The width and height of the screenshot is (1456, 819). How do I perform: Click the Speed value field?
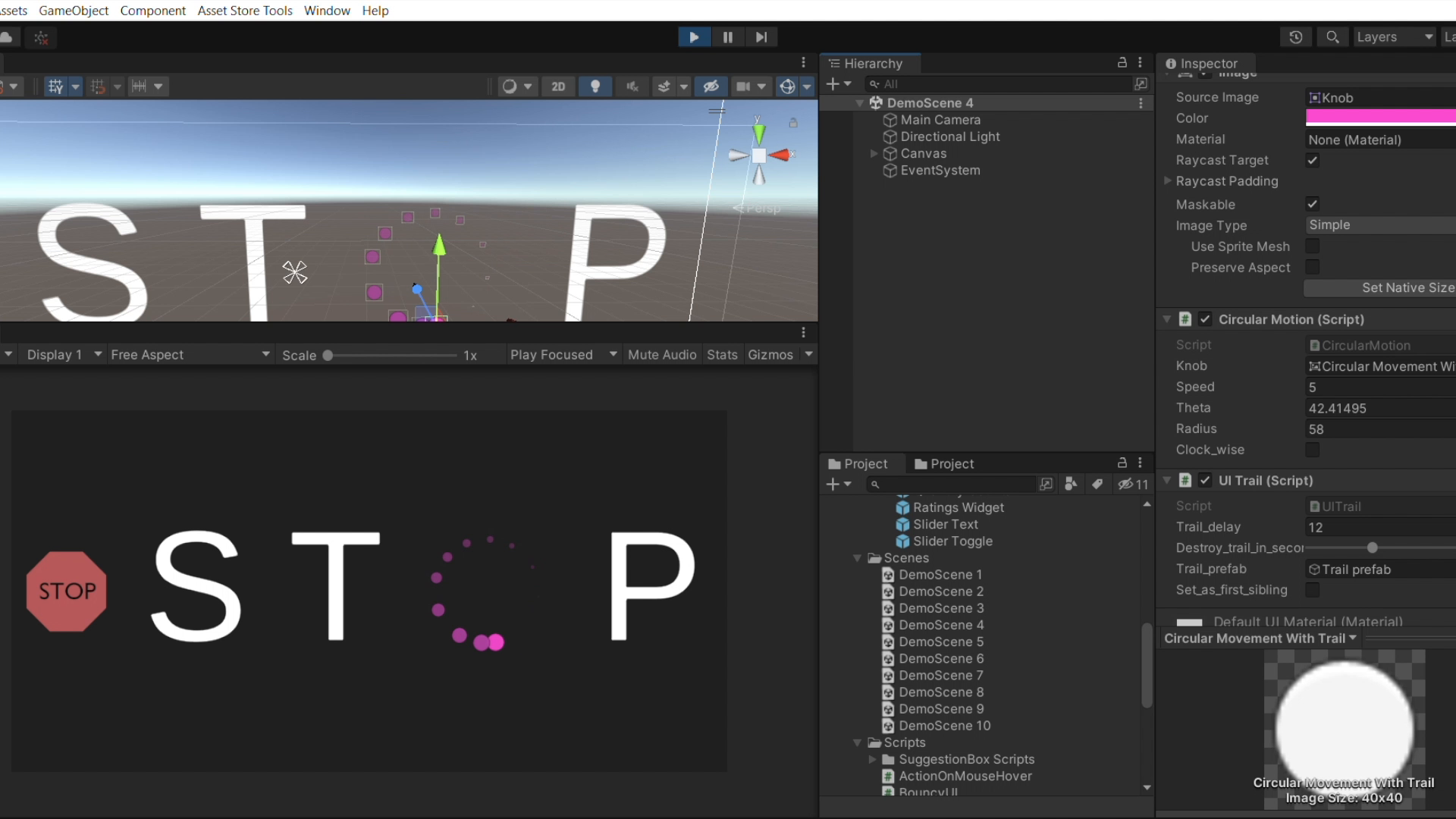pyautogui.click(x=1380, y=387)
